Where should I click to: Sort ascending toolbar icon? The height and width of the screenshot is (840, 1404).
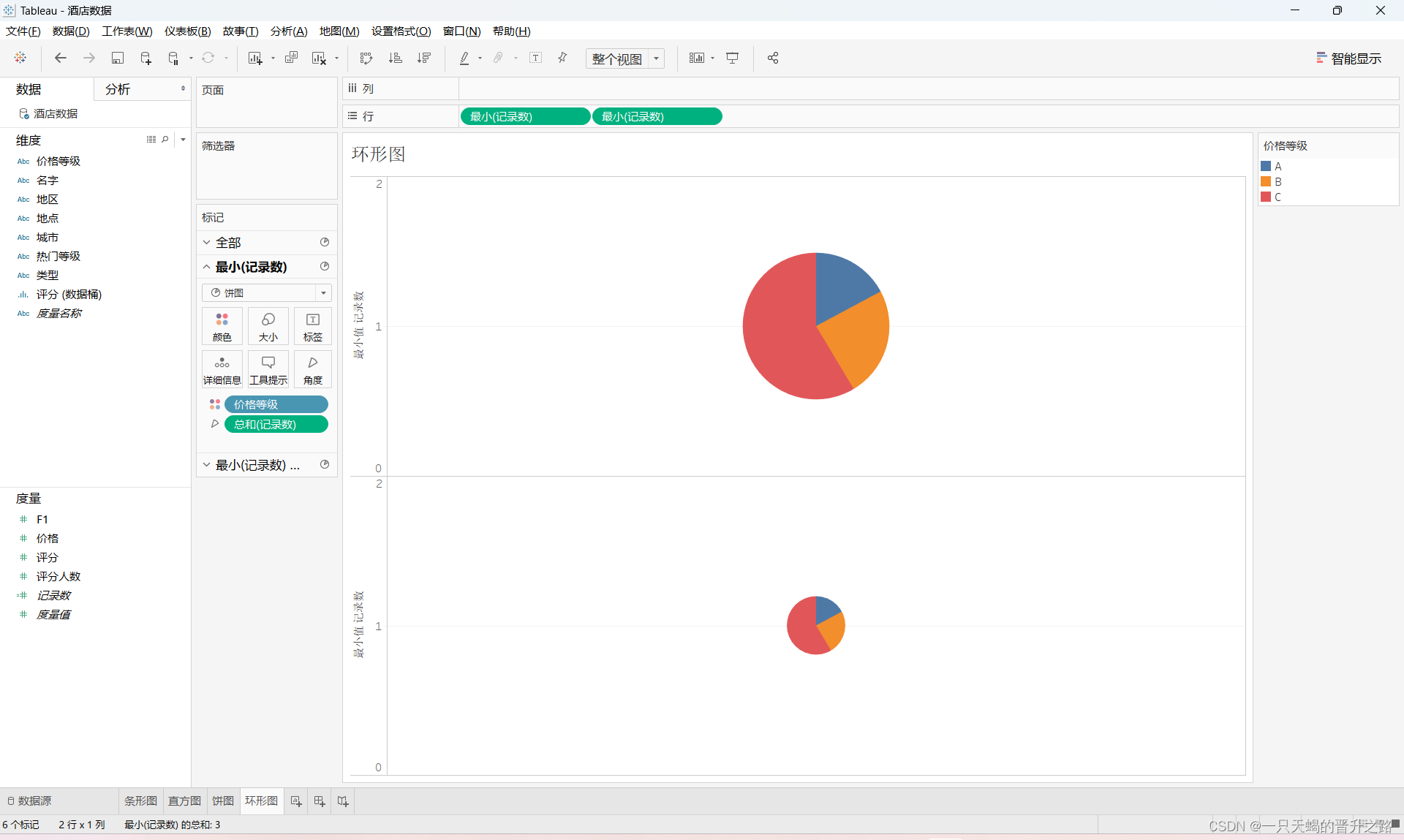coord(396,58)
